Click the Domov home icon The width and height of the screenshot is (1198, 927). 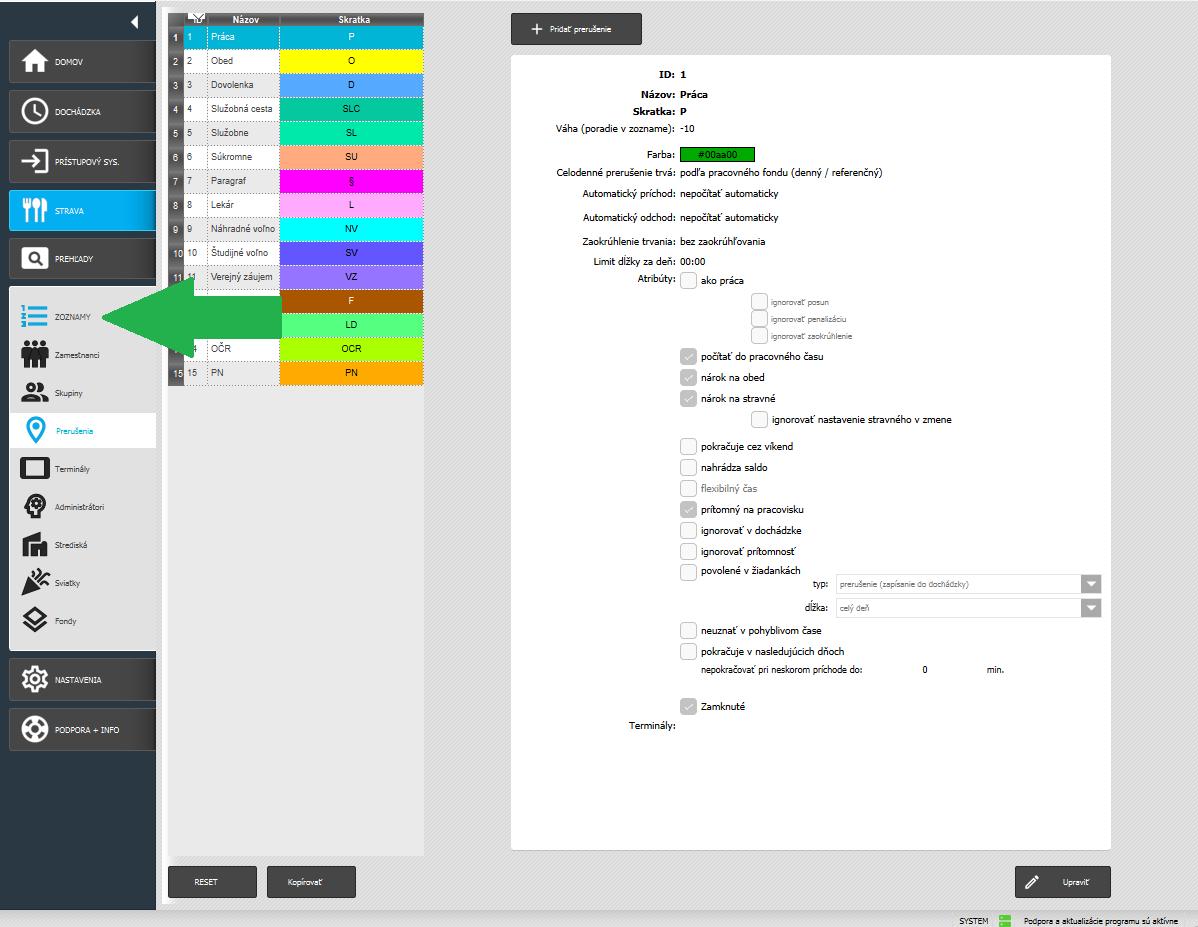(x=35, y=62)
